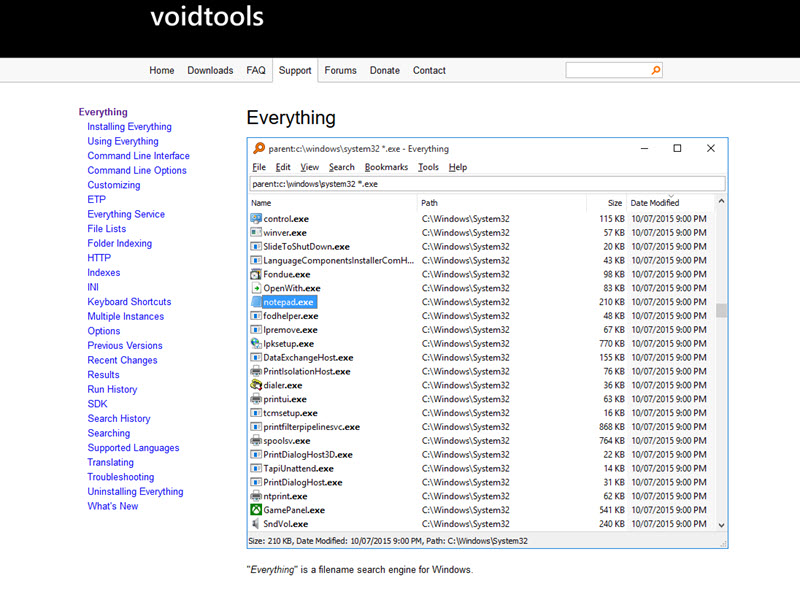Open the Command Line Options link

(x=137, y=170)
